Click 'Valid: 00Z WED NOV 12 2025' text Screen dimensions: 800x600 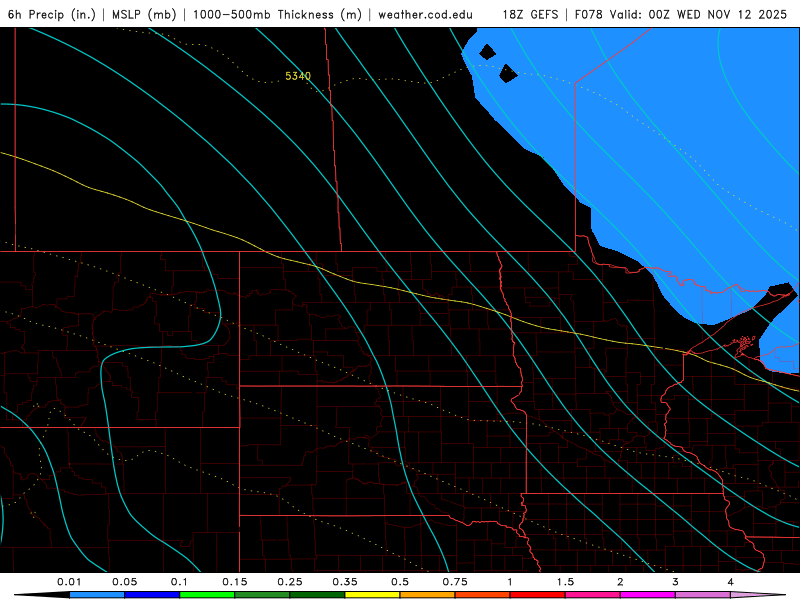pos(697,14)
